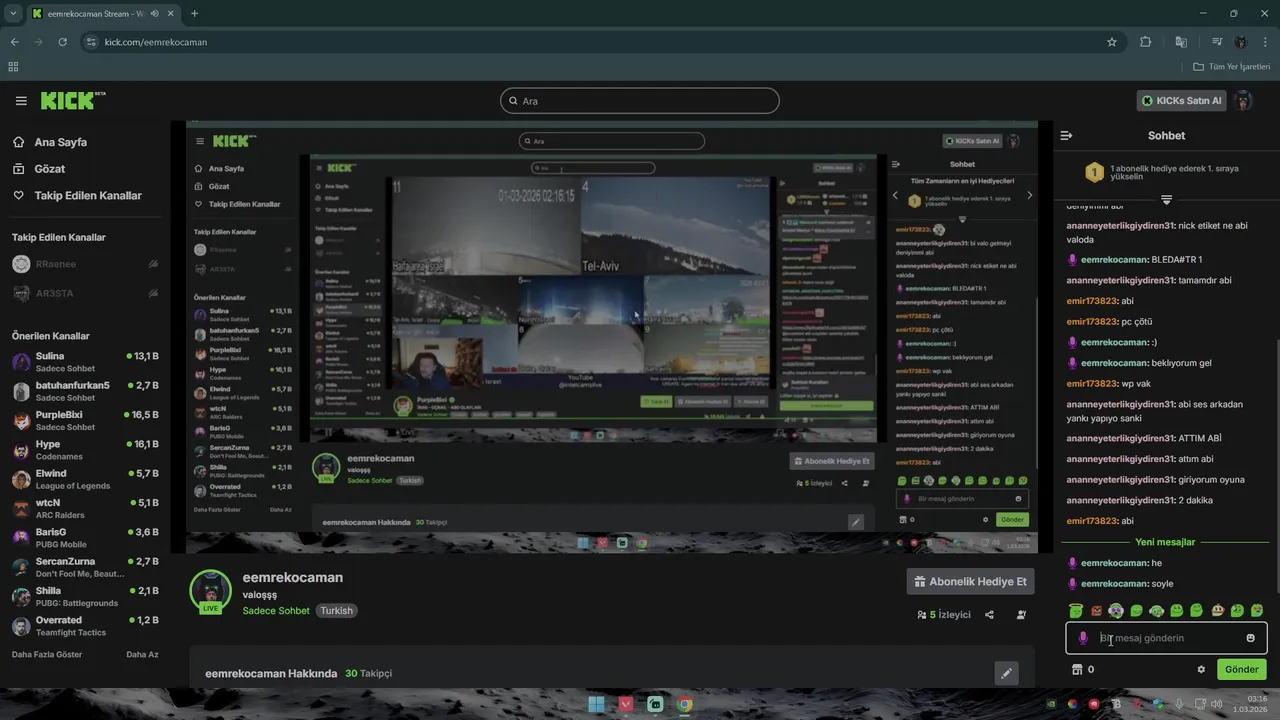
Task: Click the headphones frog emote, third in quick emotes
Action: (x=1116, y=611)
